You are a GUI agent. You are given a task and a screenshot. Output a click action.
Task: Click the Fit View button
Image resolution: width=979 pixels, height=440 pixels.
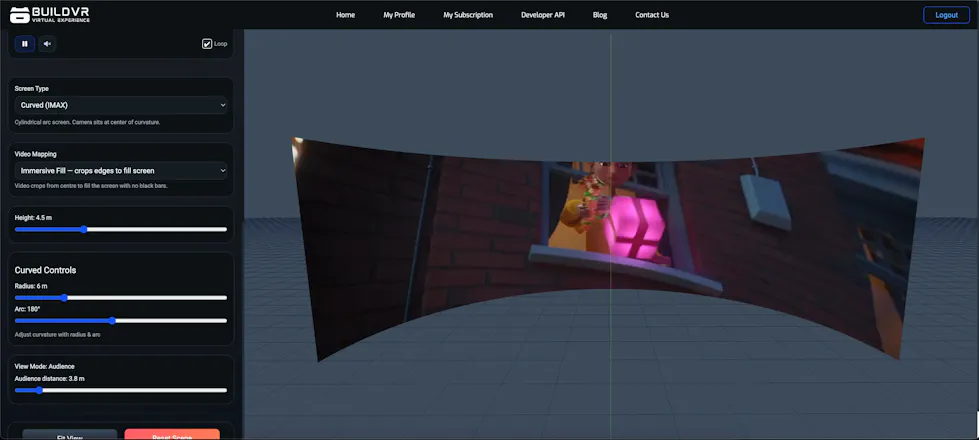point(70,434)
